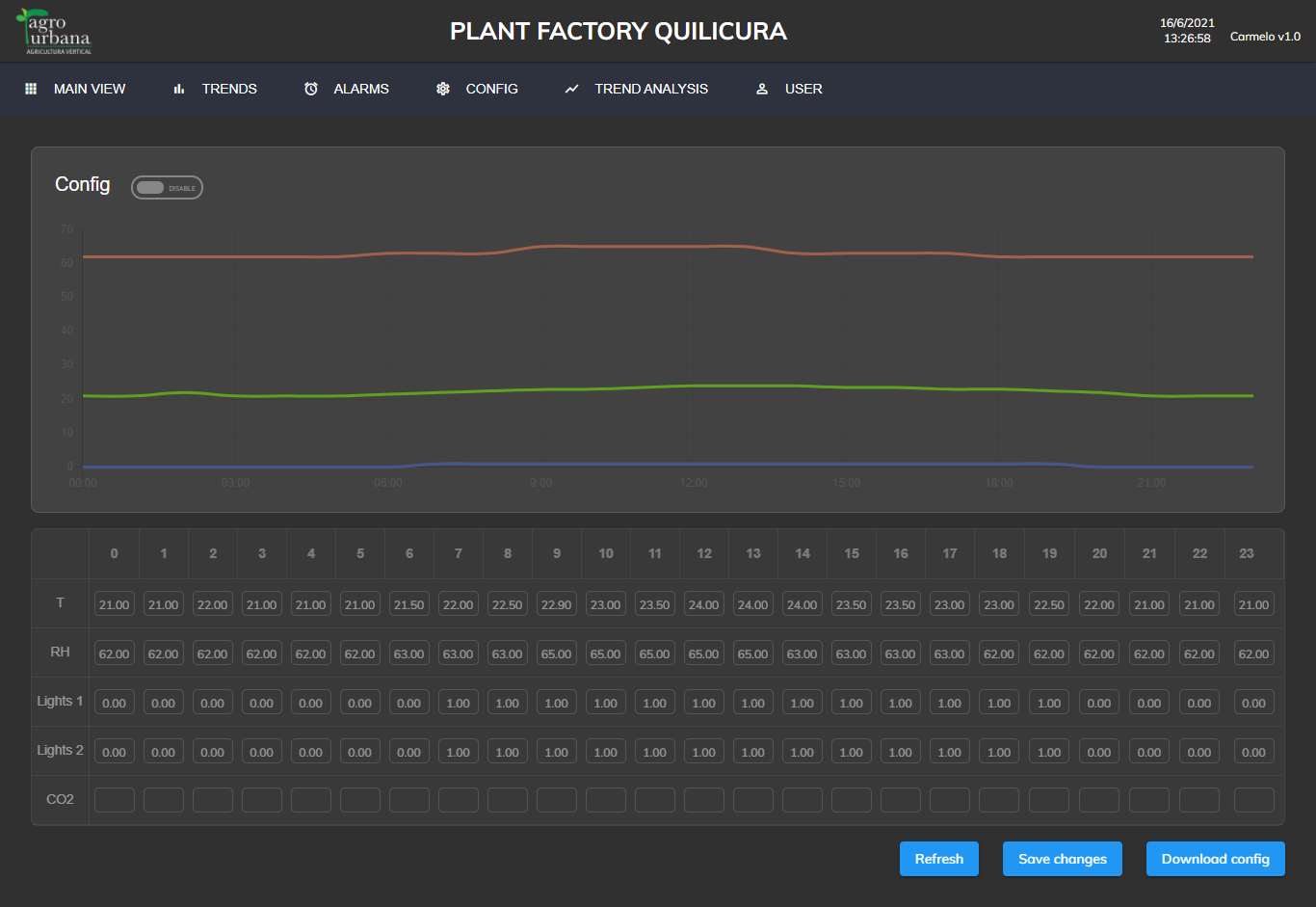Click the Trend Analysis line icon
Viewport: 1316px width, 907px height.
(572, 89)
